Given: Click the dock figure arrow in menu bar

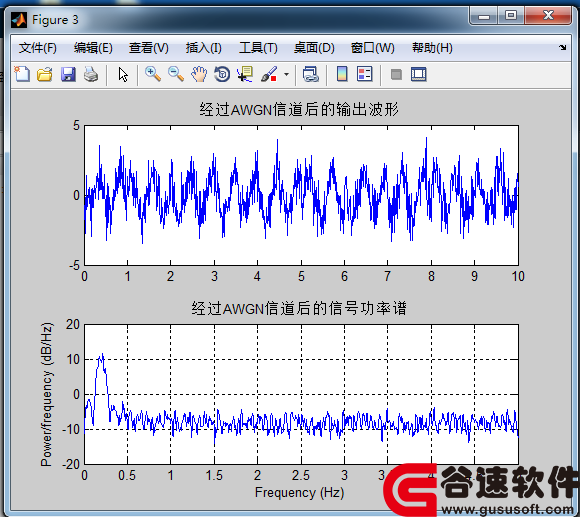Looking at the screenshot, I should pyautogui.click(x=563, y=47).
